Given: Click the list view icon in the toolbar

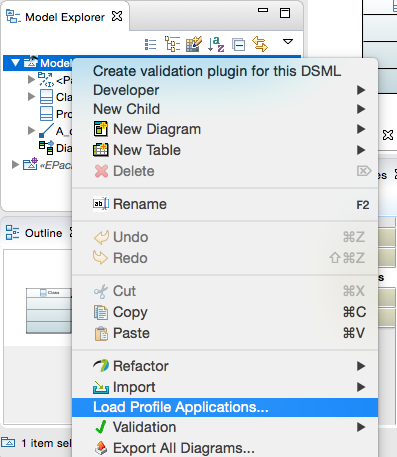Looking at the screenshot, I should coord(151,44).
